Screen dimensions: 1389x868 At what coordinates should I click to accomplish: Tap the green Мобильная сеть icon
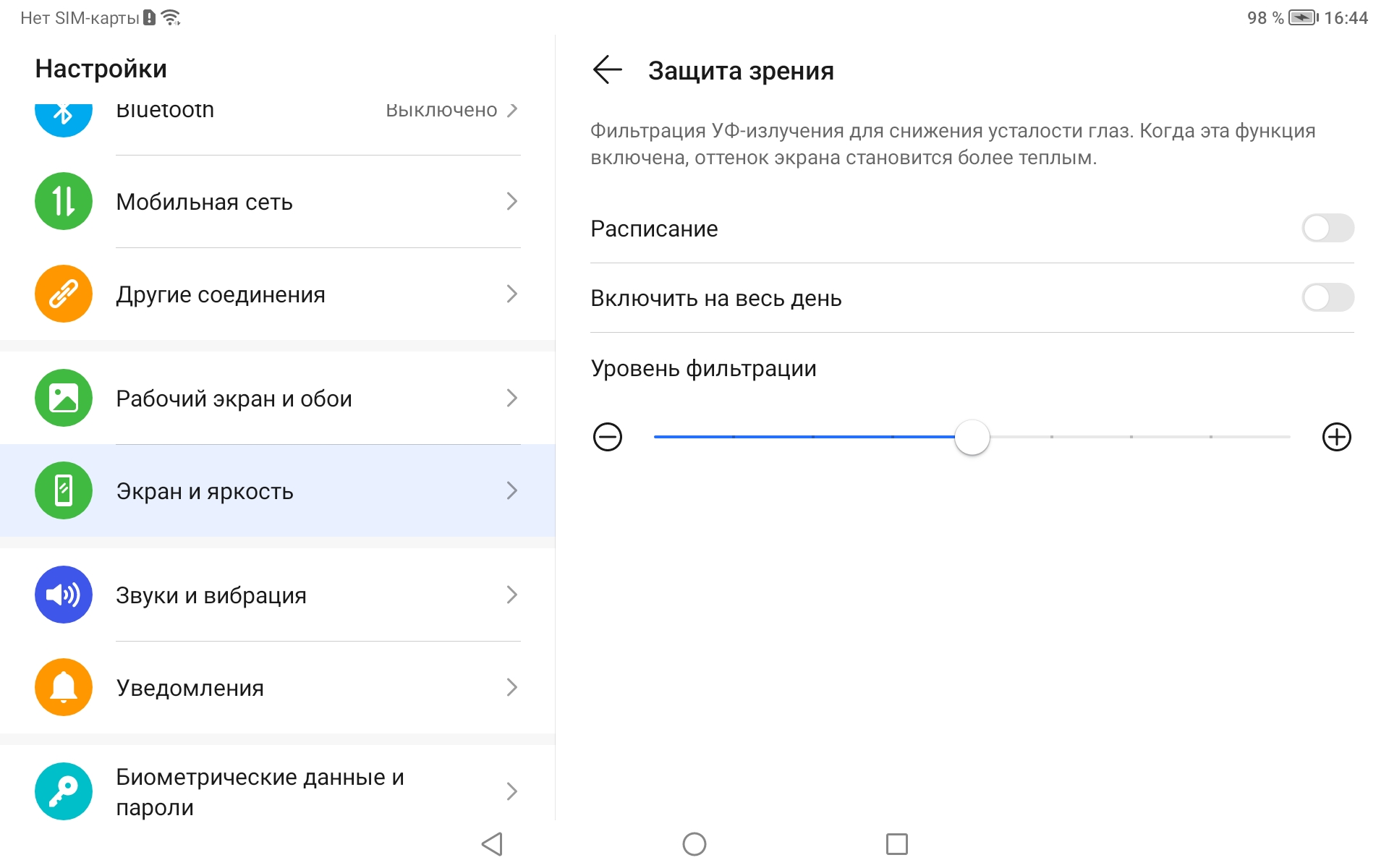(64, 201)
